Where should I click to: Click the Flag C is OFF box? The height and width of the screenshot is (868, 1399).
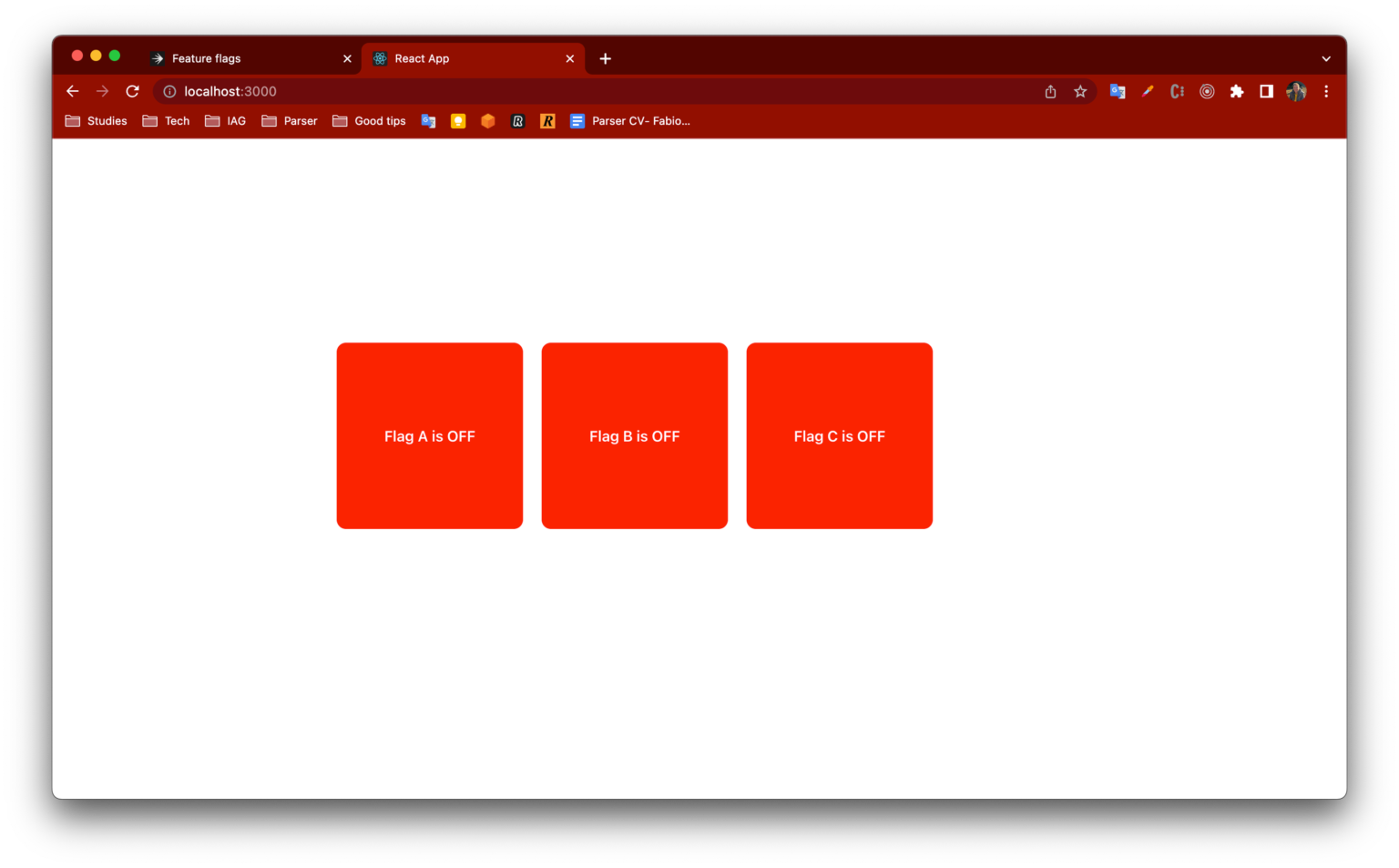(x=839, y=436)
